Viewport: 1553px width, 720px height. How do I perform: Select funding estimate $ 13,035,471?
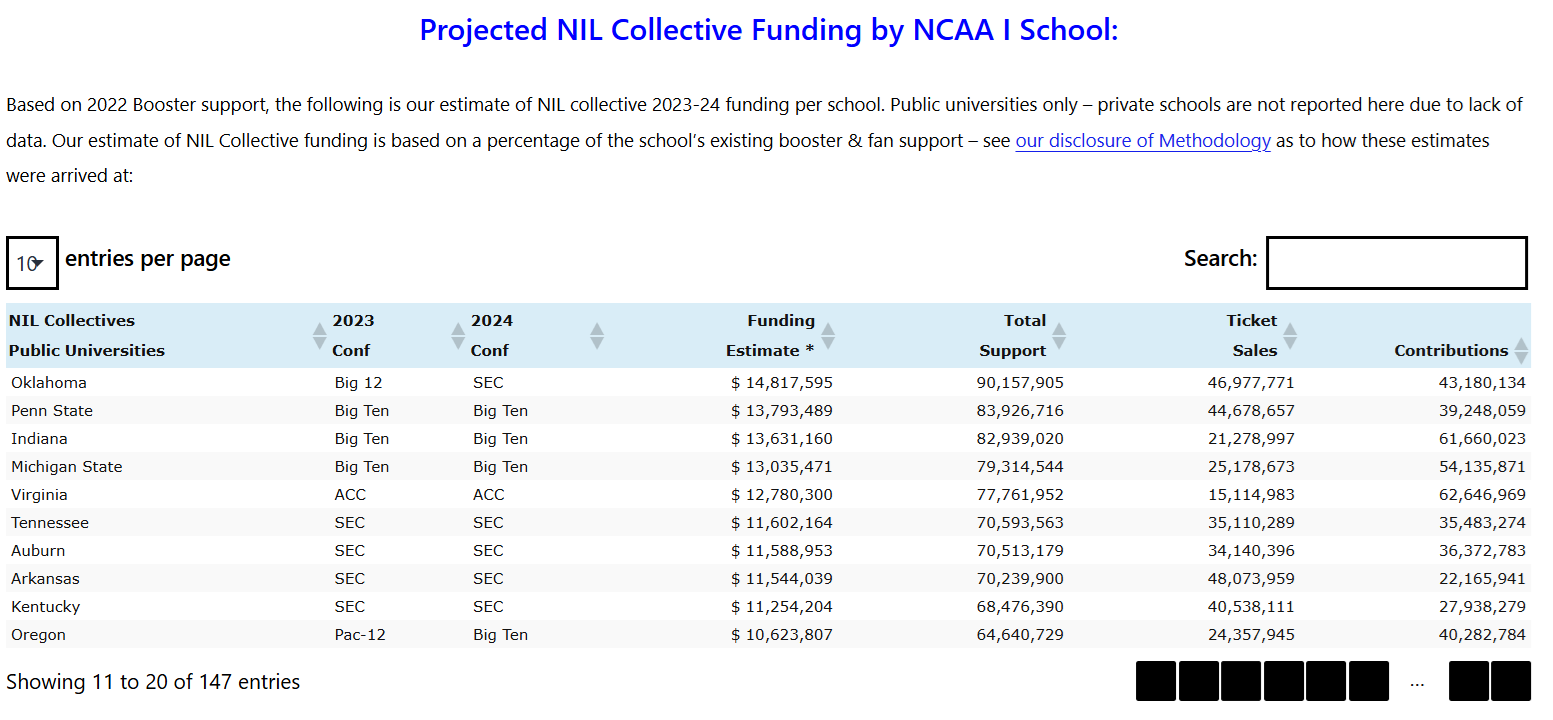(782, 467)
